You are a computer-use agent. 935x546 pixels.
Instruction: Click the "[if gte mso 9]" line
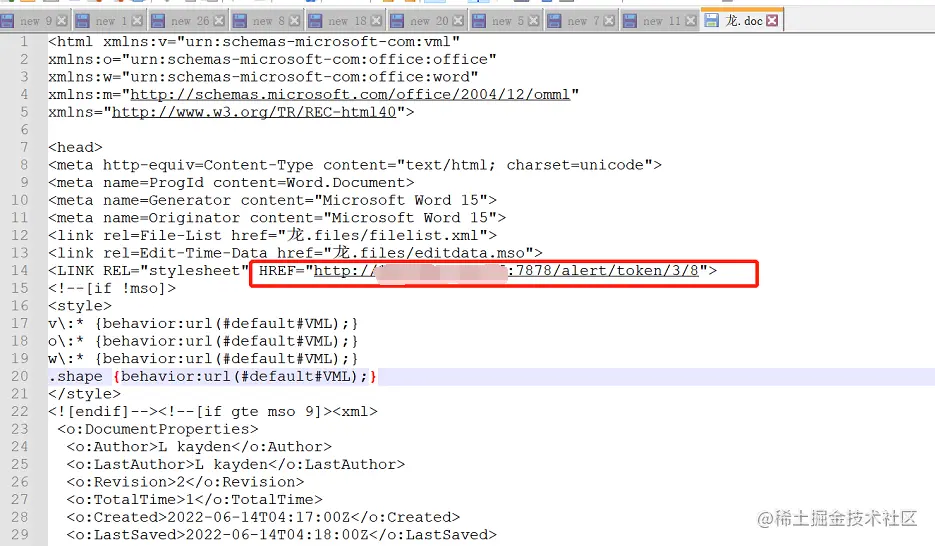tap(213, 412)
